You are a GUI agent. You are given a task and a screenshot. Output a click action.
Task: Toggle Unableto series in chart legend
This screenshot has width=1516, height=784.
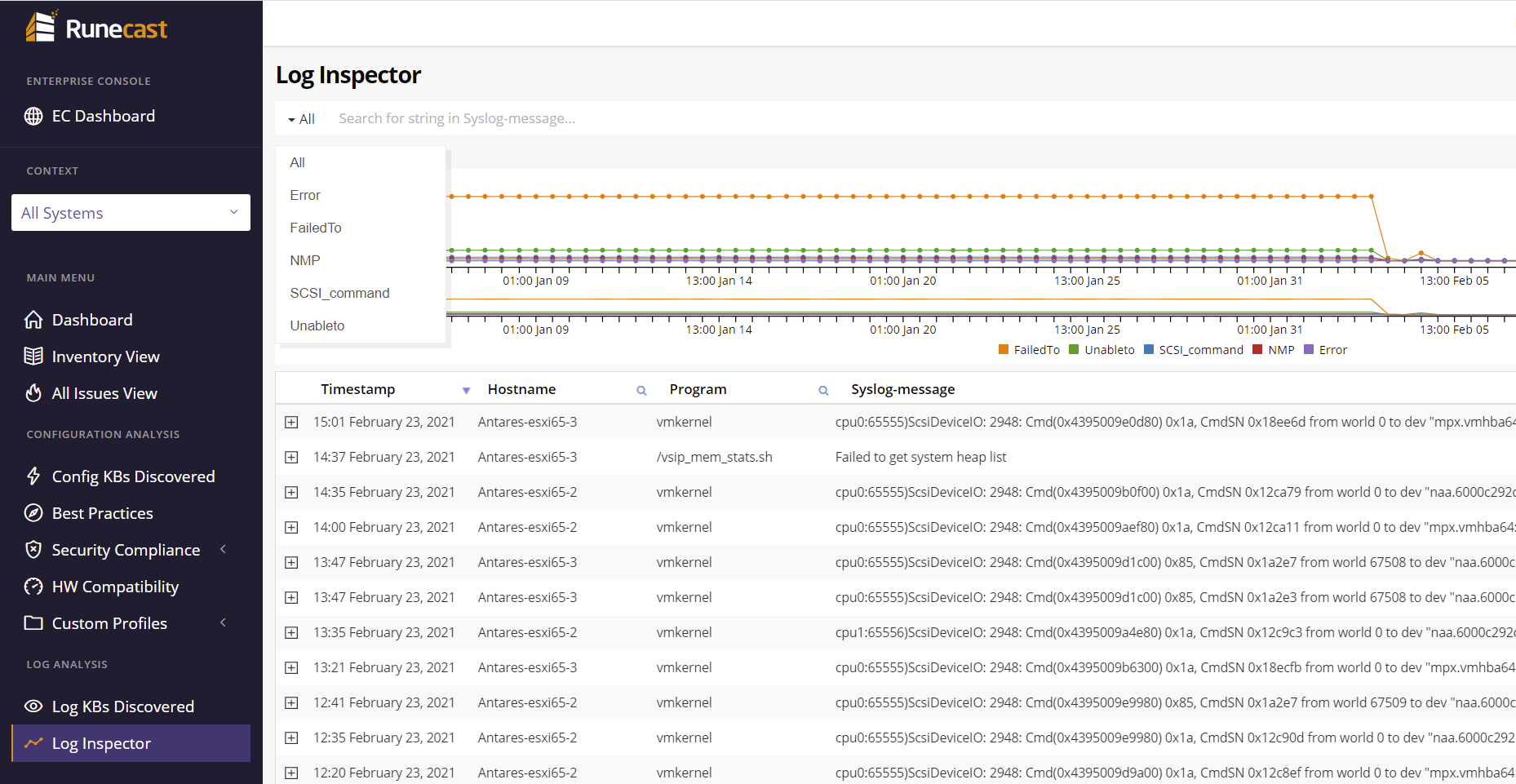coord(1102,350)
